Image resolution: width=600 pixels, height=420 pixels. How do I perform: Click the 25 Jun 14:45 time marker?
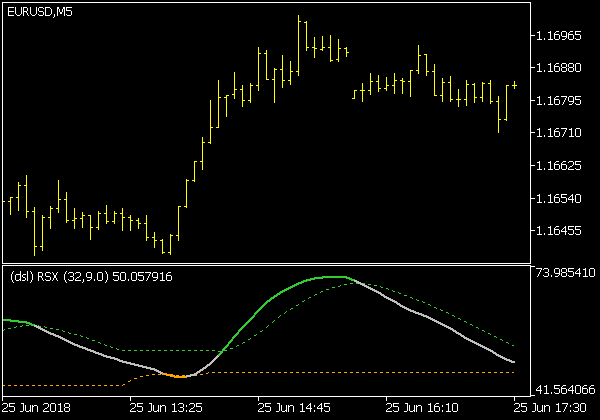point(294,408)
